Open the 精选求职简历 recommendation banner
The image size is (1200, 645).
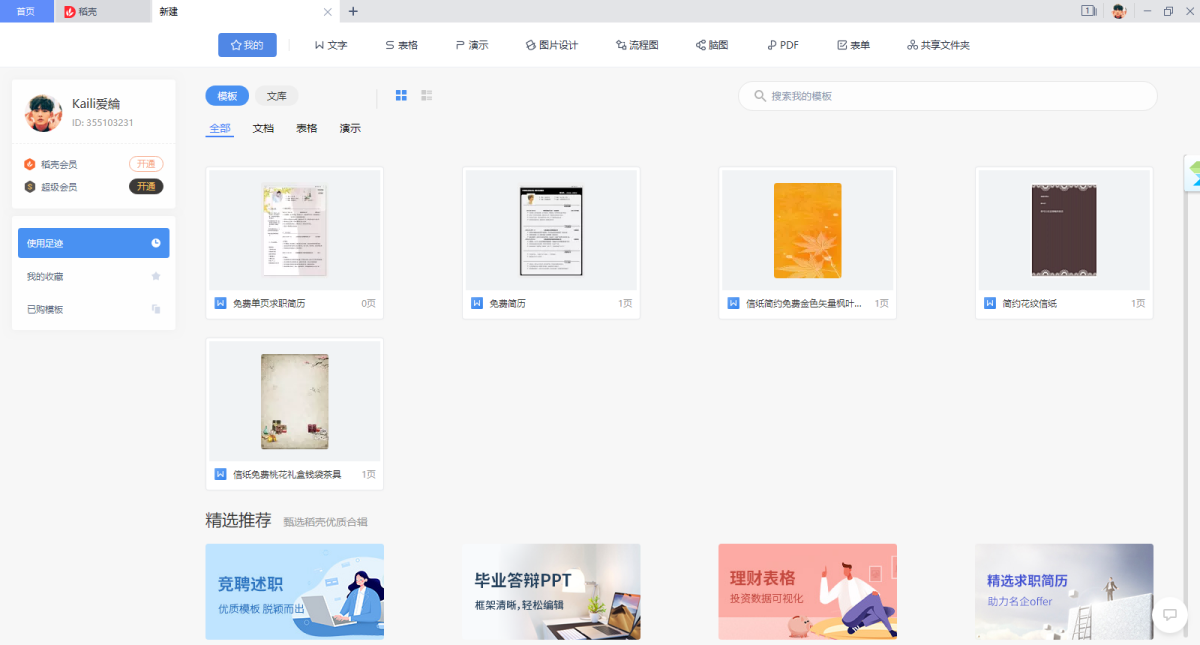point(1064,592)
